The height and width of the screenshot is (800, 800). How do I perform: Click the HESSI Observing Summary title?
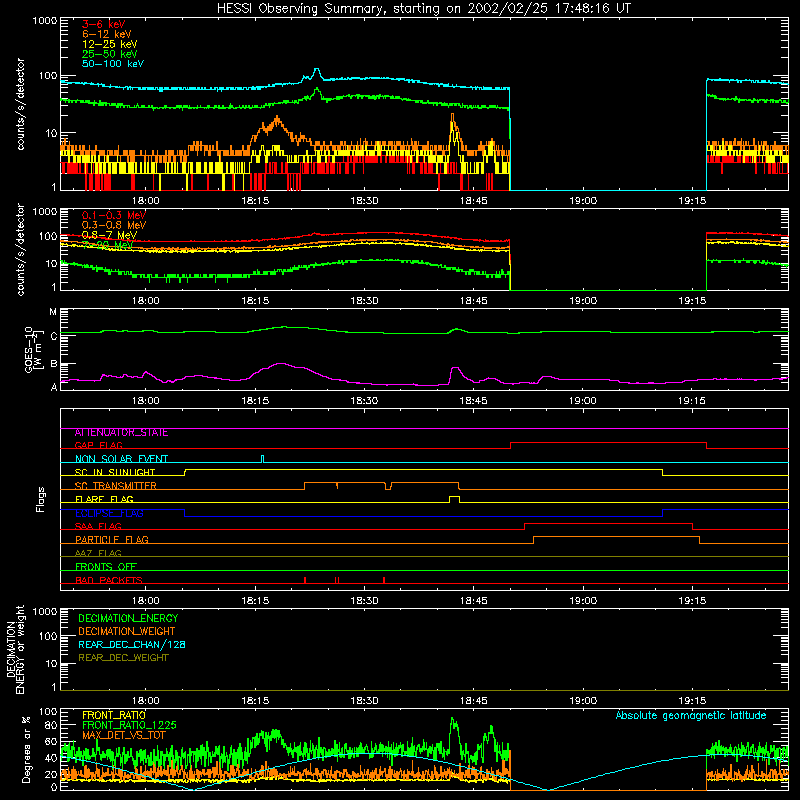[x=423, y=9]
